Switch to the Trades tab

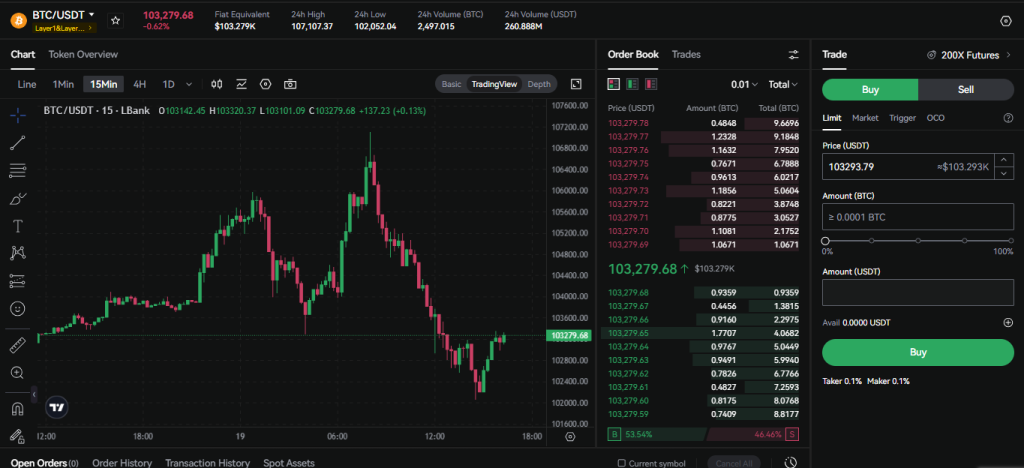686,55
